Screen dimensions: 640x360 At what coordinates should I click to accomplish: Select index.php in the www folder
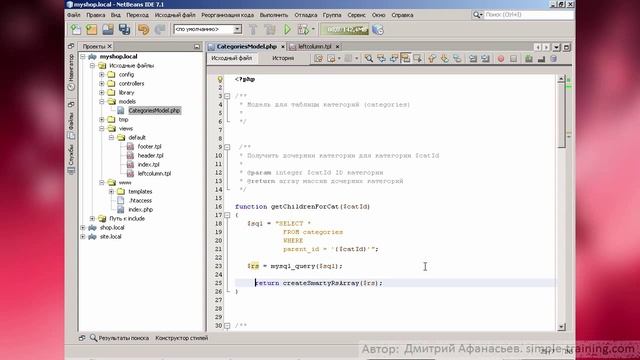click(141, 209)
